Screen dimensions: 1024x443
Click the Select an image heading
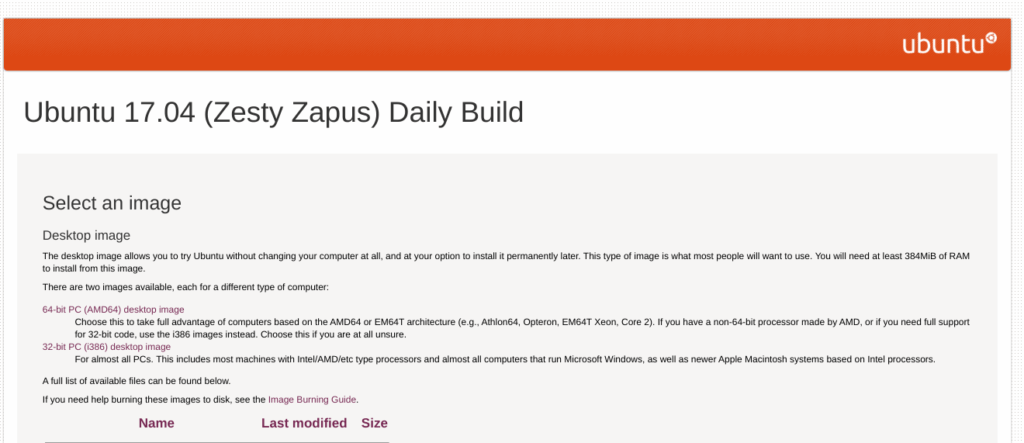click(x=112, y=203)
